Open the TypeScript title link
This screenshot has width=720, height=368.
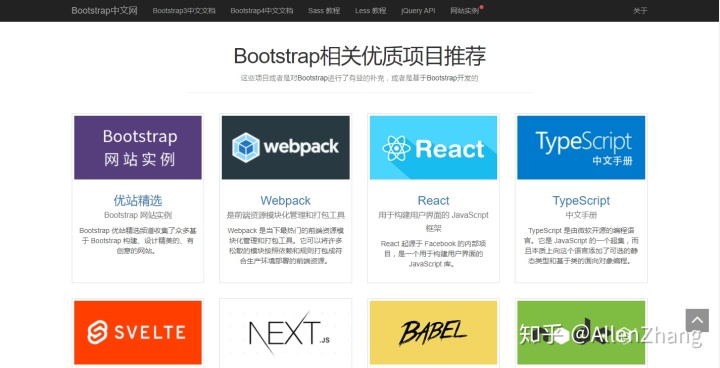[x=581, y=200]
